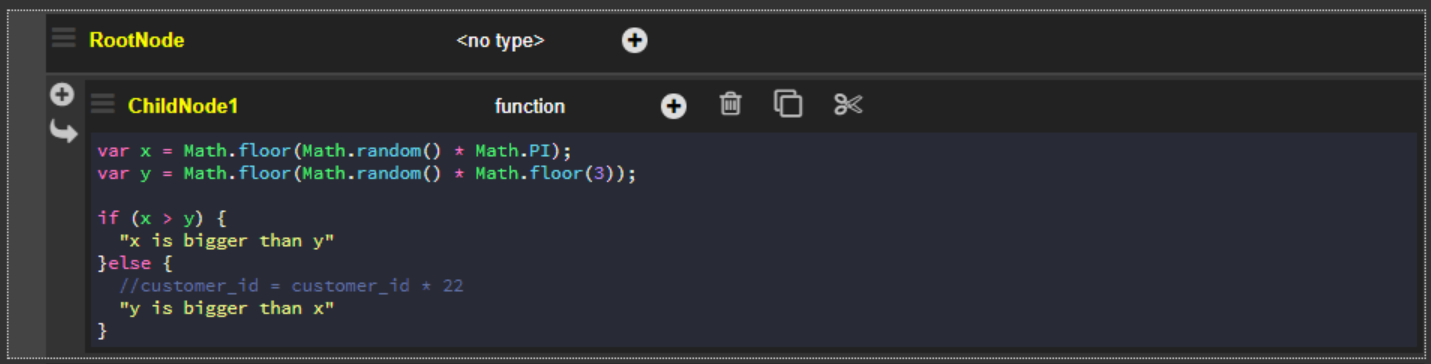
Task: Click the line with Math.floor(3)
Action: (366, 173)
